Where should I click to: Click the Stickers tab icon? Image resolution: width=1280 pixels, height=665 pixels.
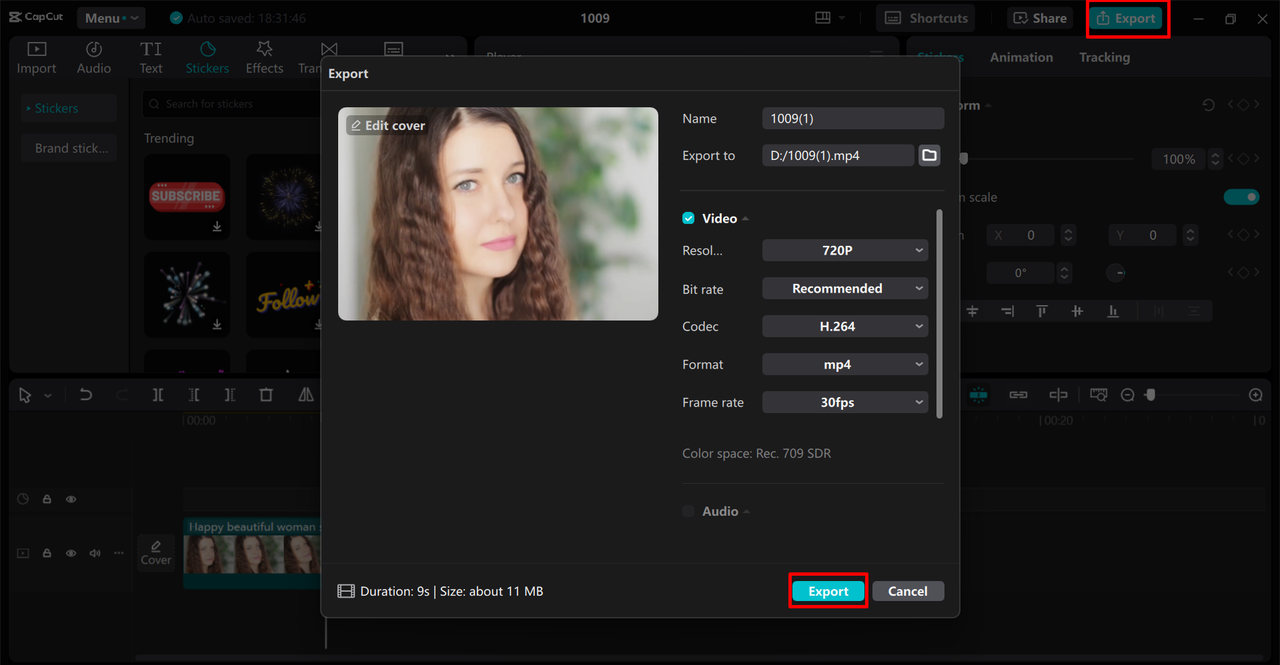click(207, 49)
